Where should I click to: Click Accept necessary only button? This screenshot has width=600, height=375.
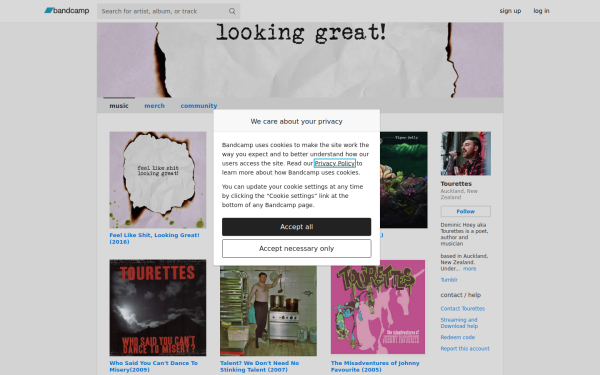click(297, 249)
